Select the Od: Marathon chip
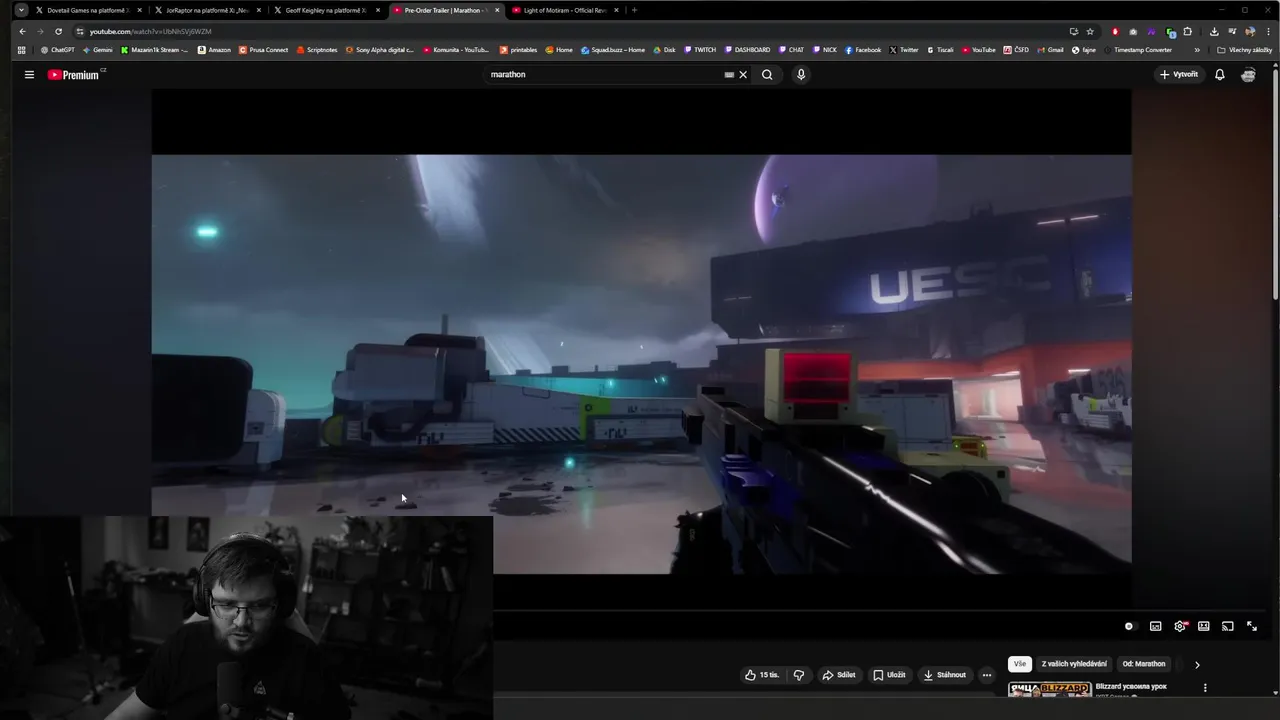 1144,664
